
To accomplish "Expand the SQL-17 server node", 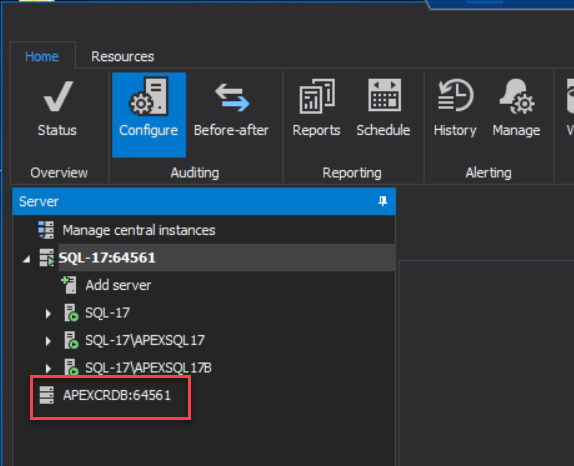I will tap(48, 313).
